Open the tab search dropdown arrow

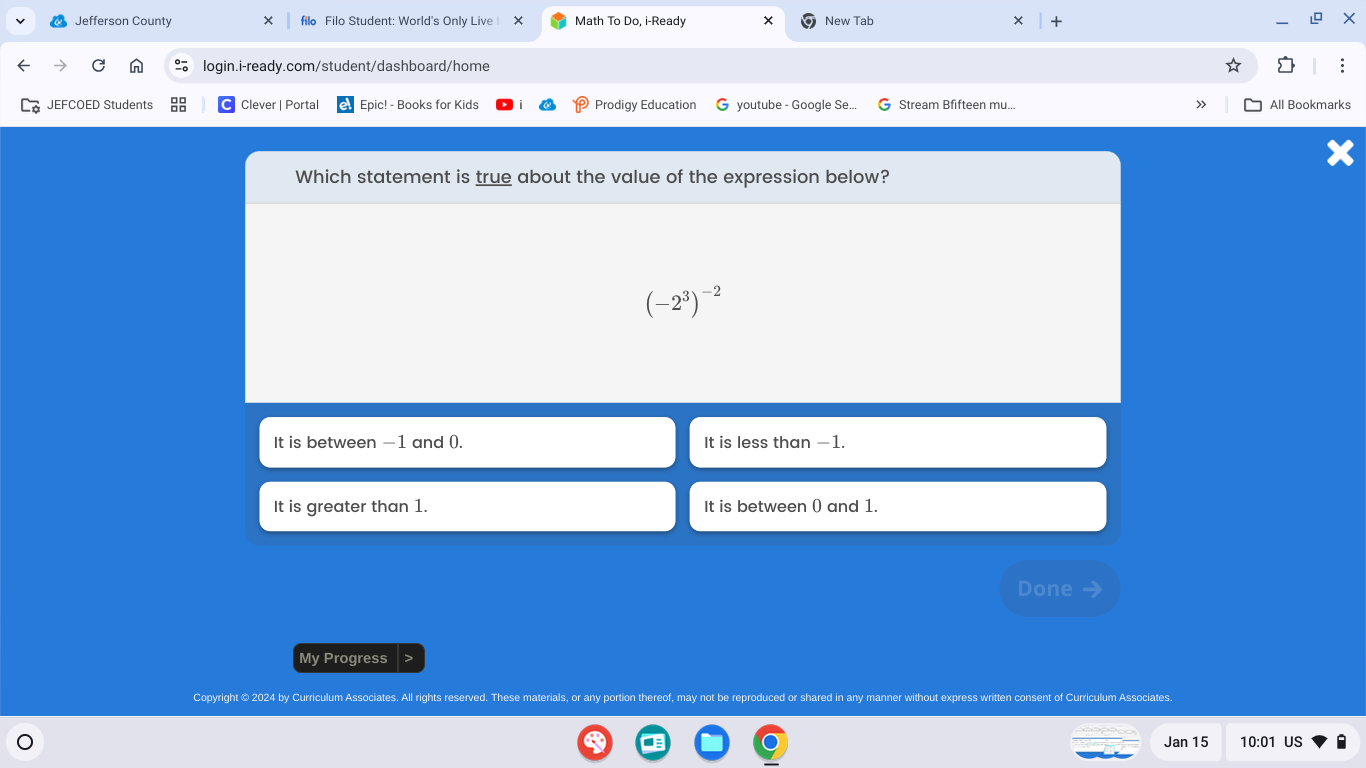20,21
